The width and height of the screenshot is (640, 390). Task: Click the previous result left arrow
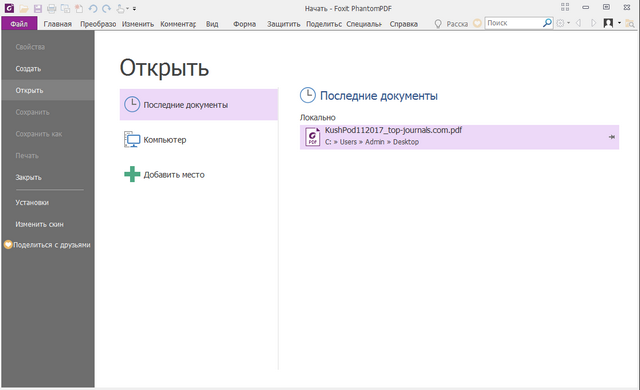point(578,23)
